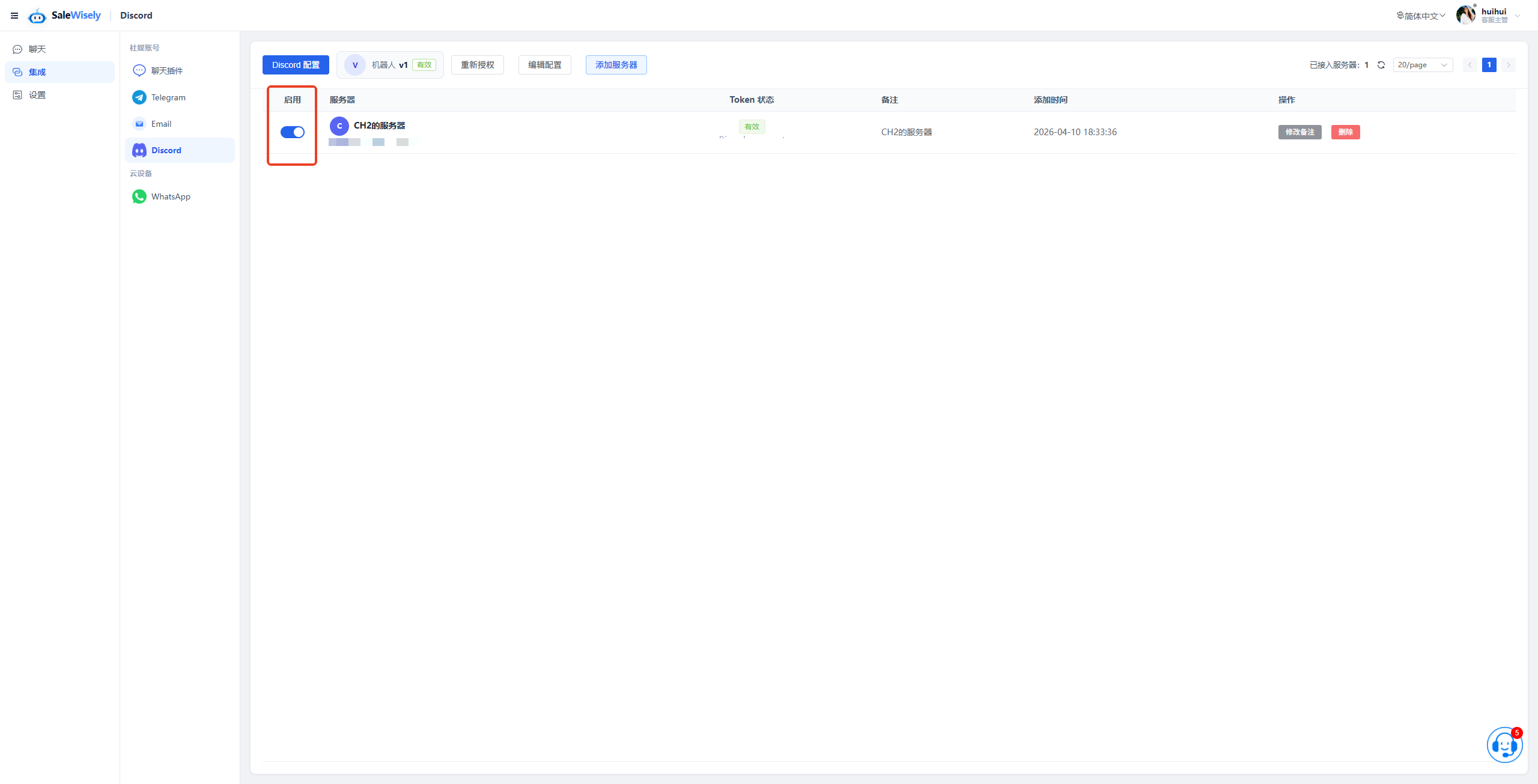The image size is (1538, 784).
Task: Click the Telegram paper-plane icon
Action: click(x=139, y=97)
